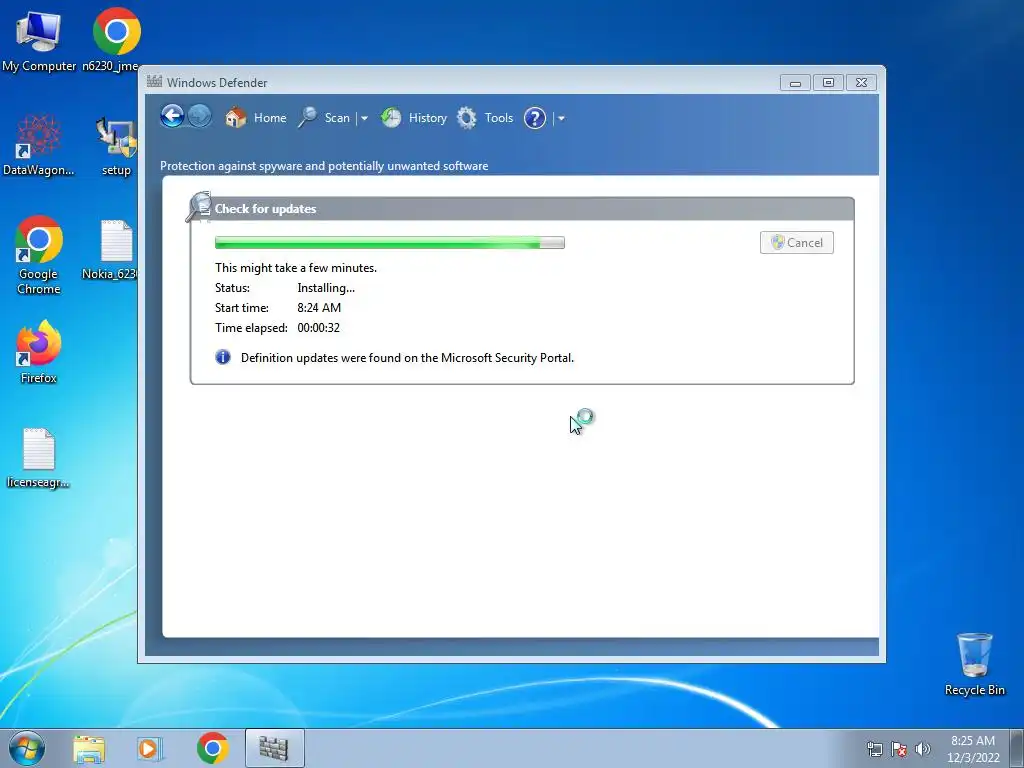Open the Home page house icon
1024x768 pixels.
coord(236,118)
